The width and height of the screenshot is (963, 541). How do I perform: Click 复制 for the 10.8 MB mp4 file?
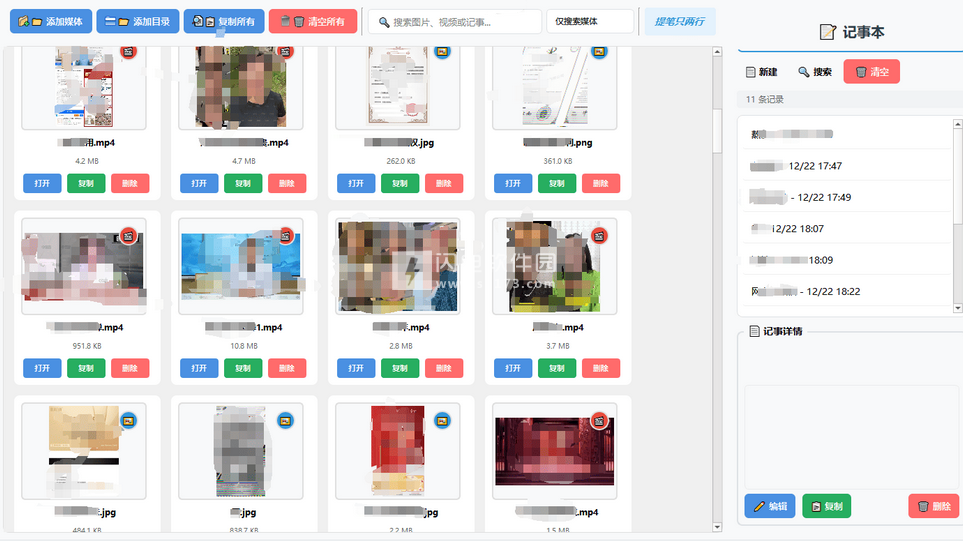(243, 368)
